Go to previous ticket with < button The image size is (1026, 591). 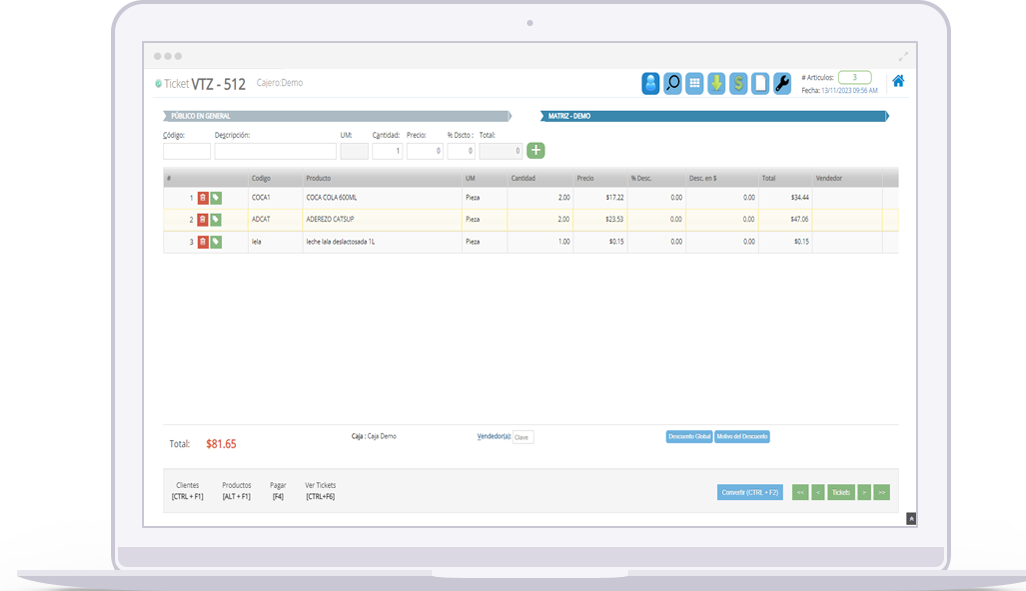click(x=818, y=492)
